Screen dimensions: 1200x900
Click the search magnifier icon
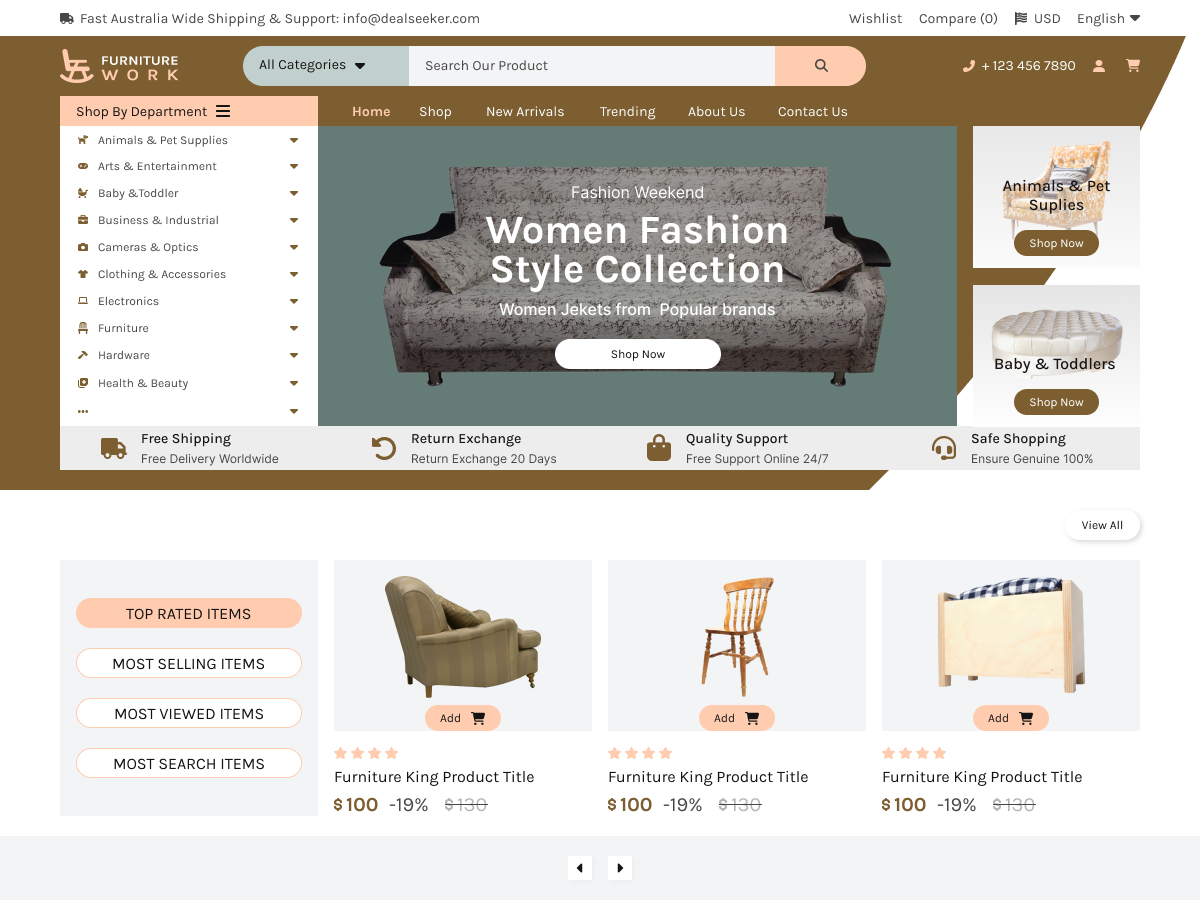(x=820, y=65)
